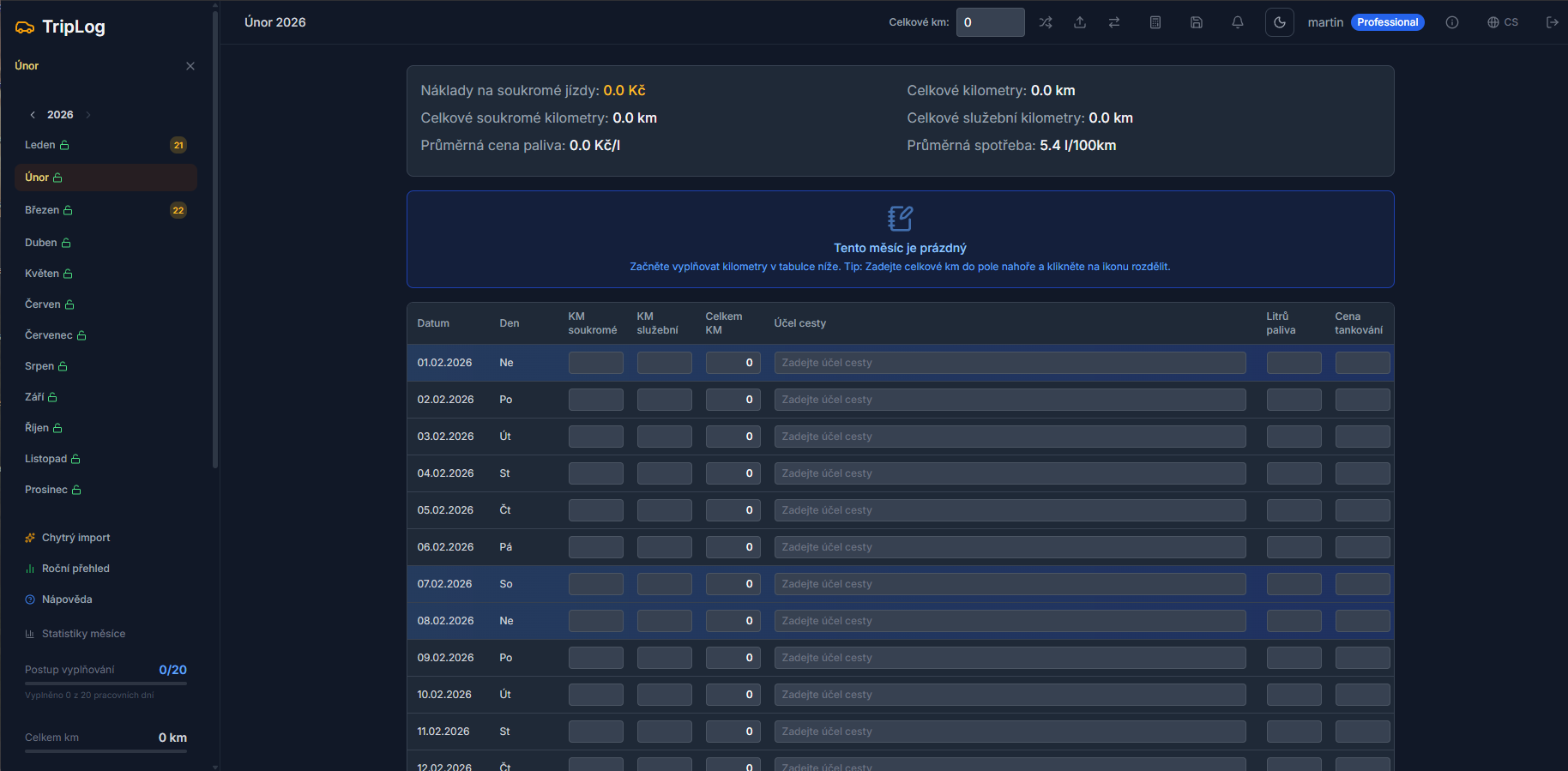Screen dimensions: 1568x771
Task: Click the Postup vyplňování progress bar
Action: 106,684
